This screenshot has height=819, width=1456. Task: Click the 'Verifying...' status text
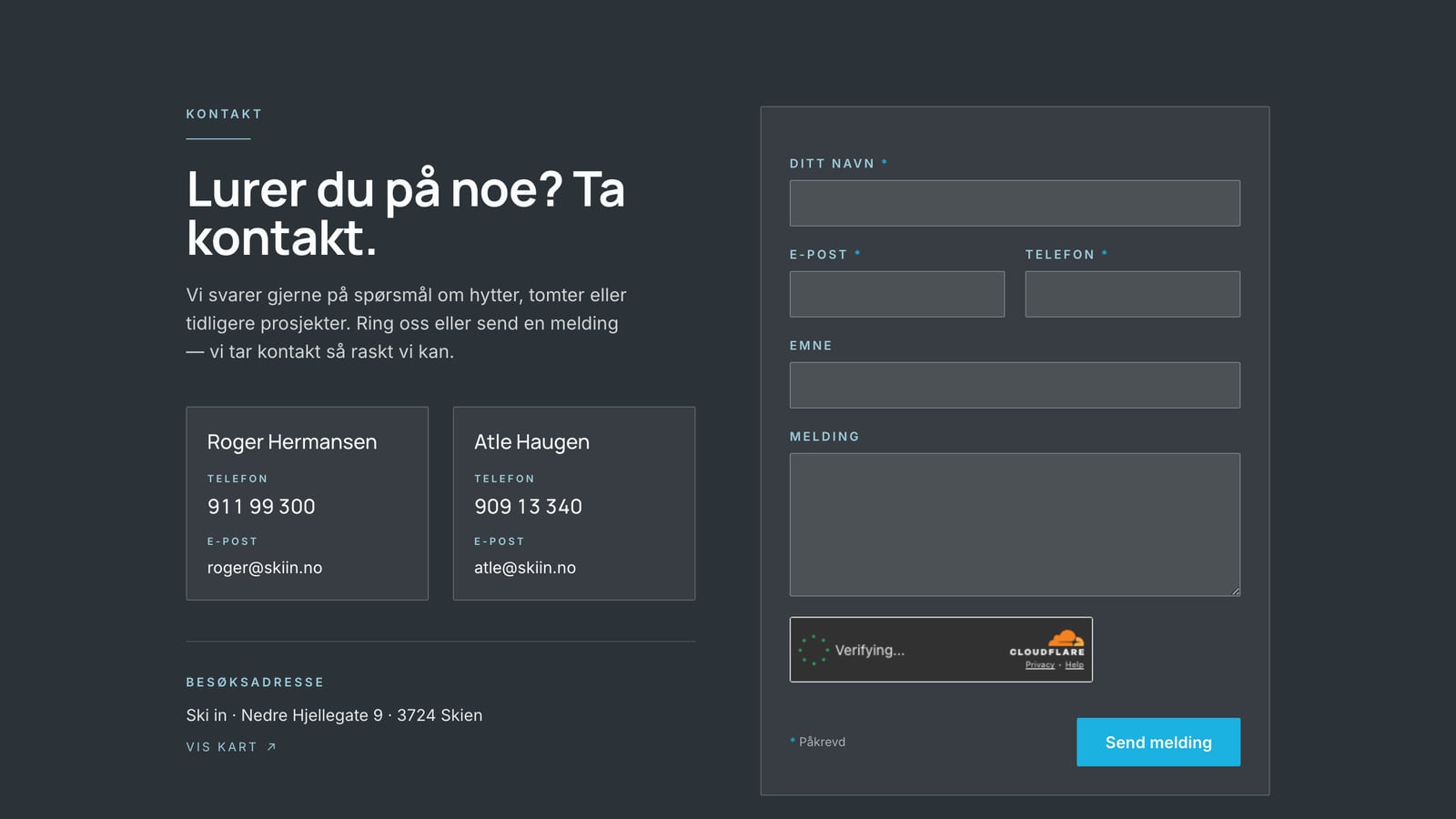coord(870,651)
